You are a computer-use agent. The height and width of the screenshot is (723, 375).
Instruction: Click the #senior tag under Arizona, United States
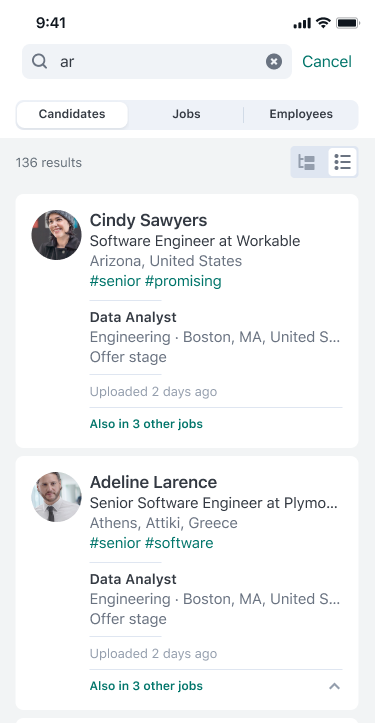pos(115,281)
